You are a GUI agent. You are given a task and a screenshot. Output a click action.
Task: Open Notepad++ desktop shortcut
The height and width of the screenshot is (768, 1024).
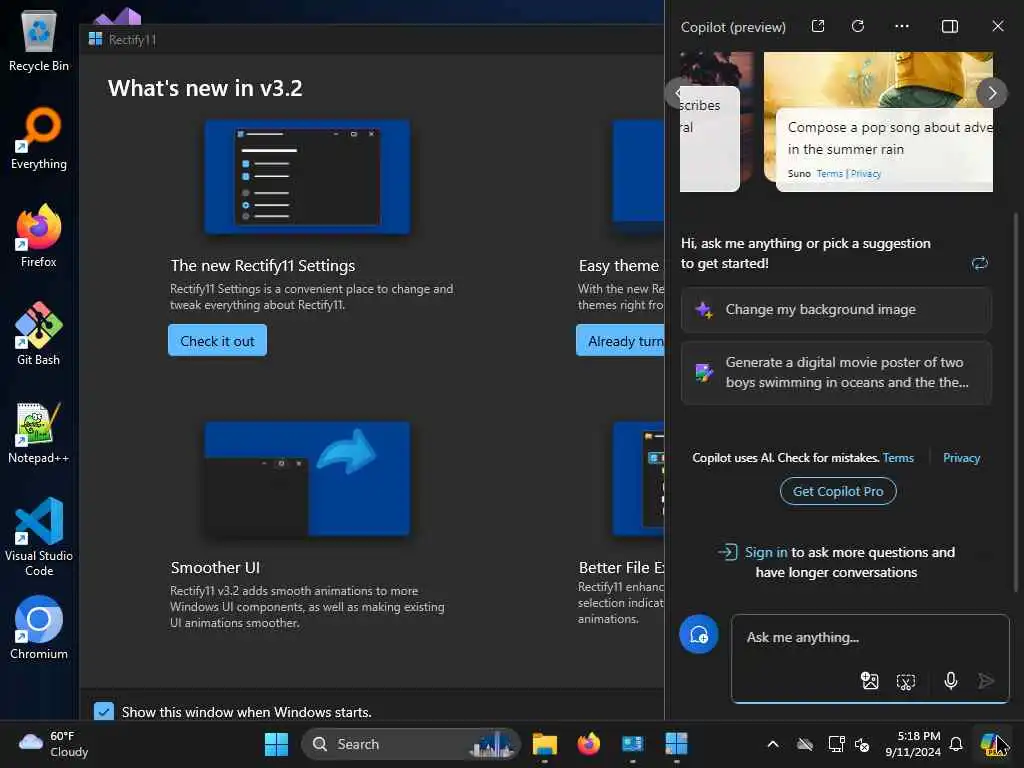pos(39,432)
